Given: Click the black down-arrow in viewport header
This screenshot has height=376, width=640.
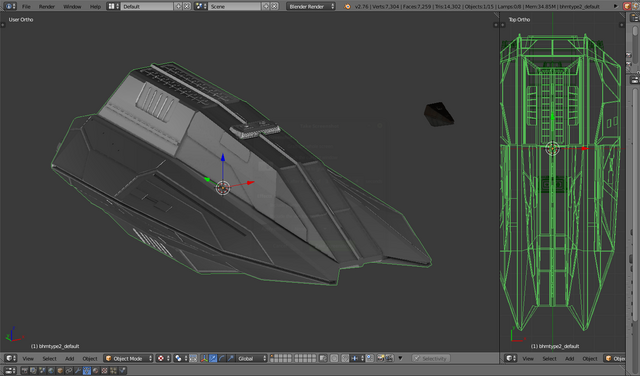Looking at the screenshot, I should pos(400,358).
